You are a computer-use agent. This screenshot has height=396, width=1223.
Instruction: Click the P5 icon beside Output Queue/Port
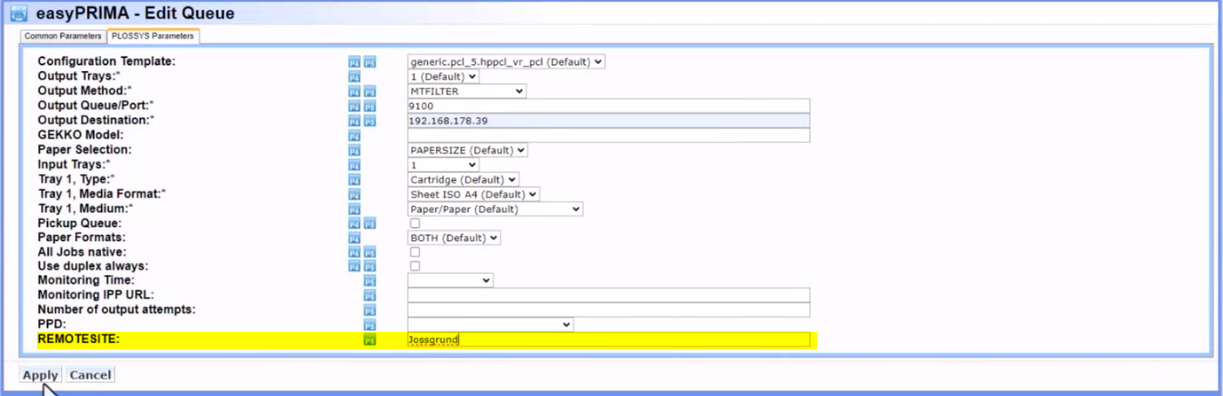coord(370,106)
